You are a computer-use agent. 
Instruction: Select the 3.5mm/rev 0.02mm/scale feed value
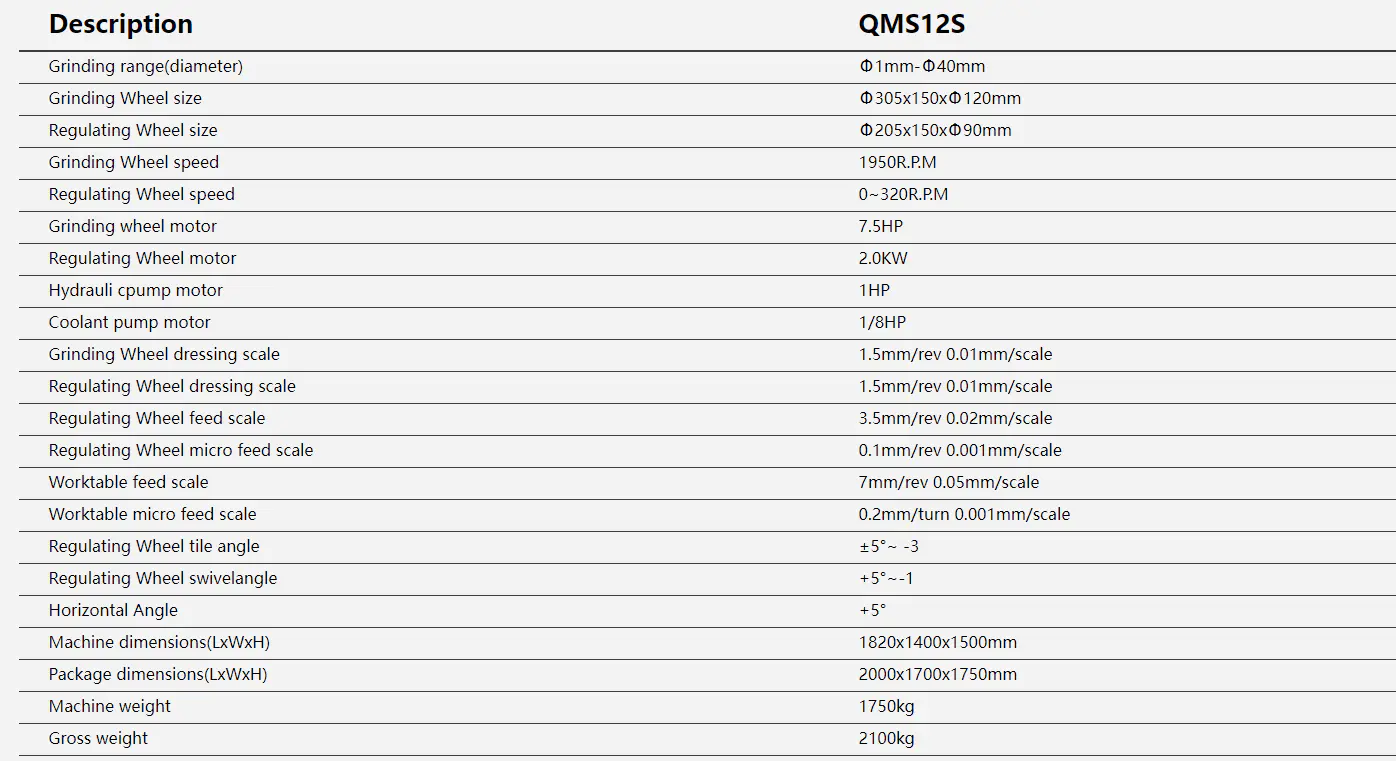tap(955, 418)
